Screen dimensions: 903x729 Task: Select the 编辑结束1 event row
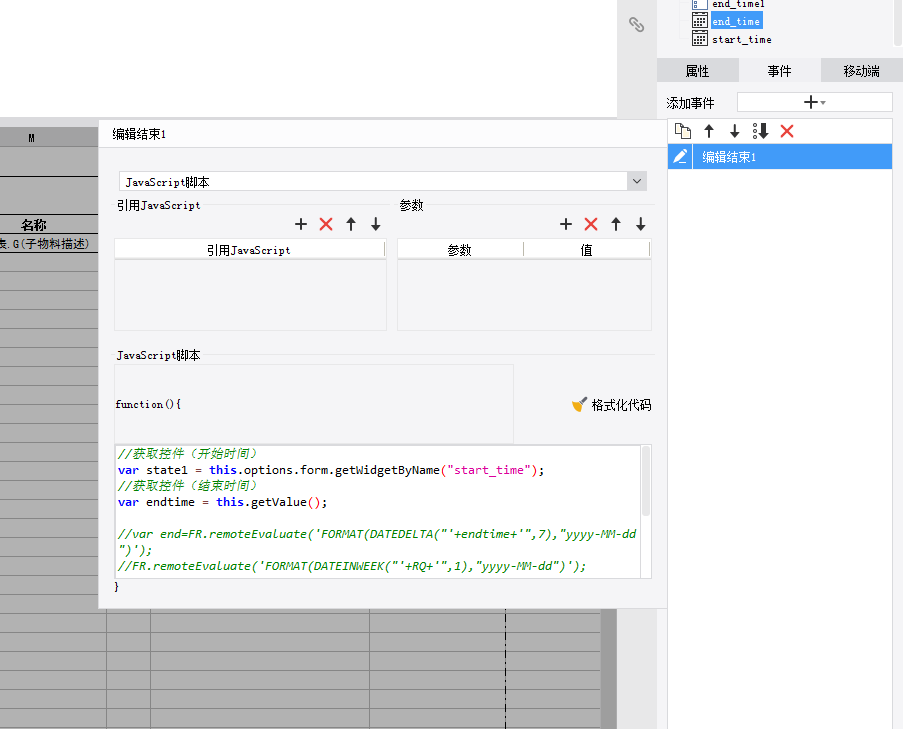tap(780, 157)
